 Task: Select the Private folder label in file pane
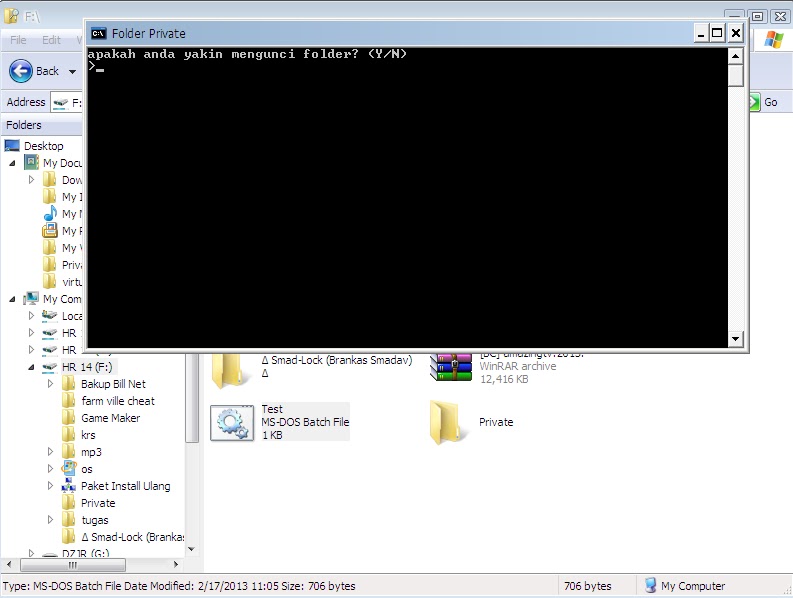coord(496,422)
